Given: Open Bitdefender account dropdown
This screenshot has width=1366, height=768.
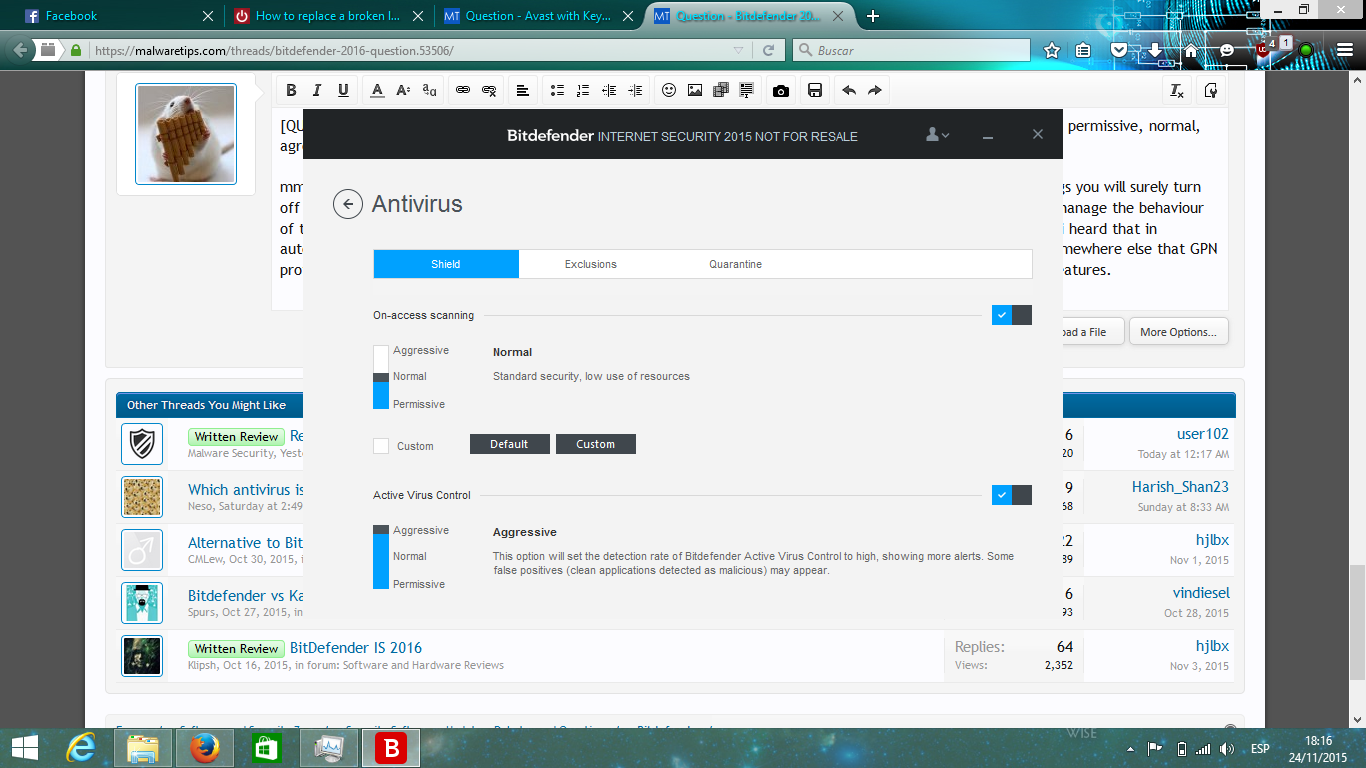Looking at the screenshot, I should tap(937, 135).
